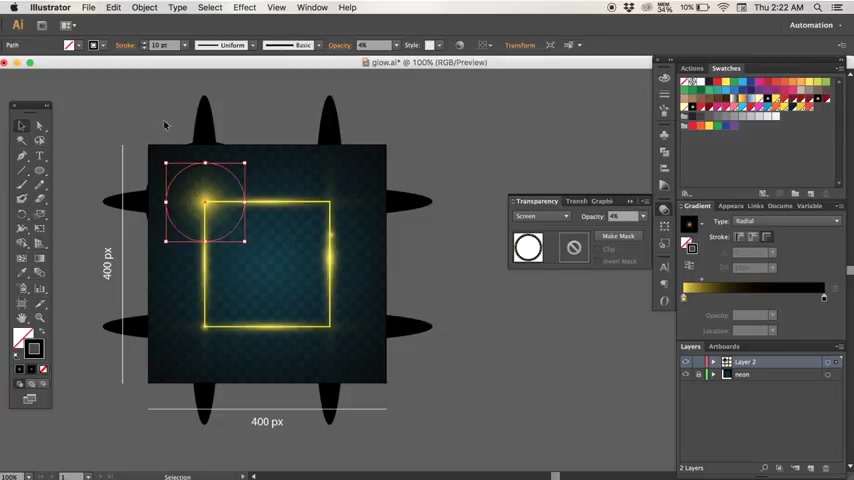Hide Layer 2 visibility eye

[686, 362]
